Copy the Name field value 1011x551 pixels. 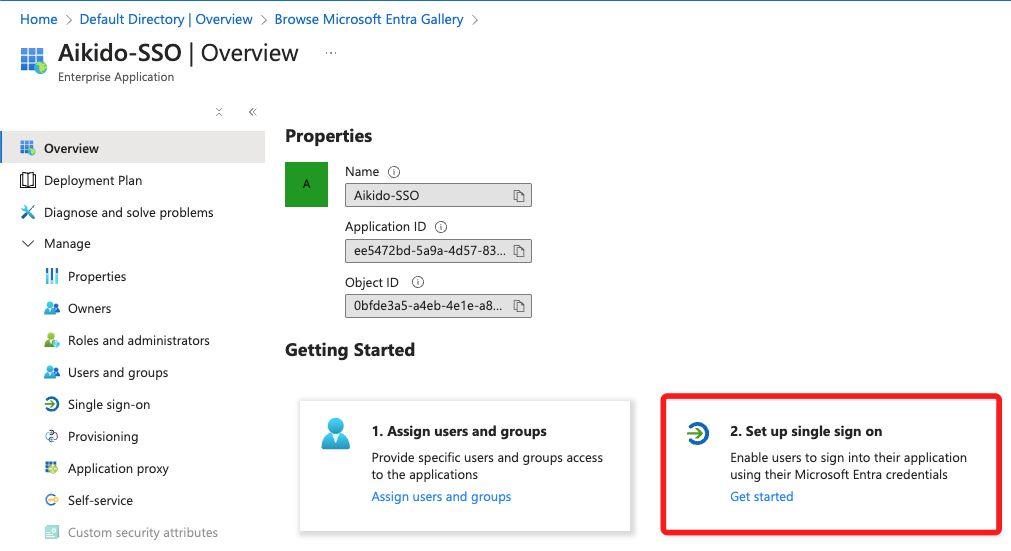(x=519, y=196)
